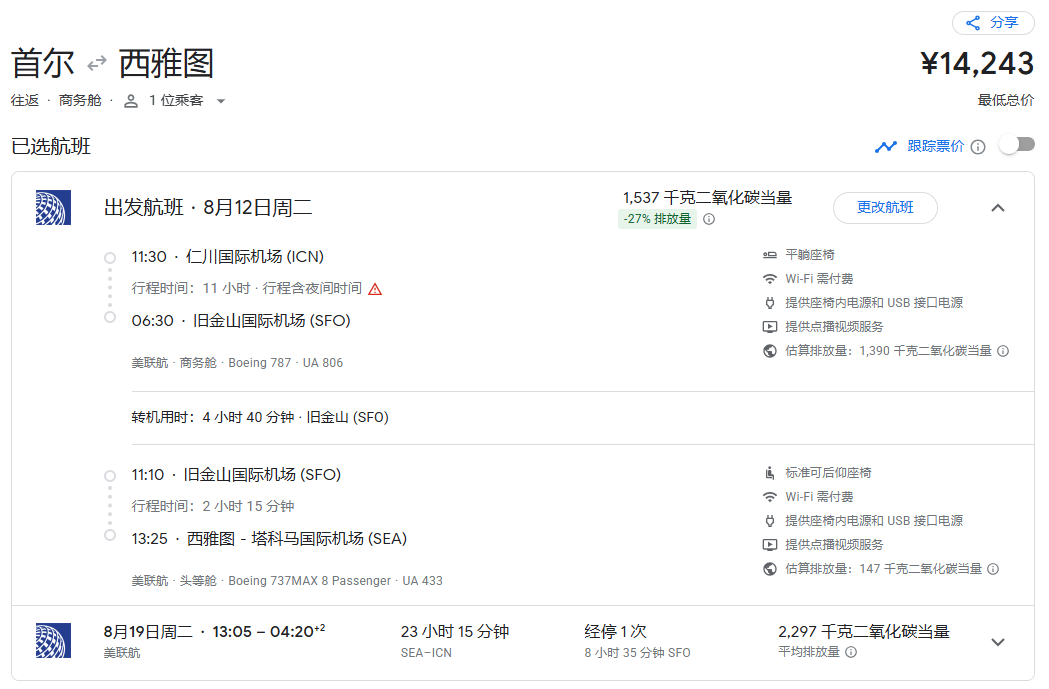Click globe emissions icon for 147 千克

pyautogui.click(x=770, y=569)
